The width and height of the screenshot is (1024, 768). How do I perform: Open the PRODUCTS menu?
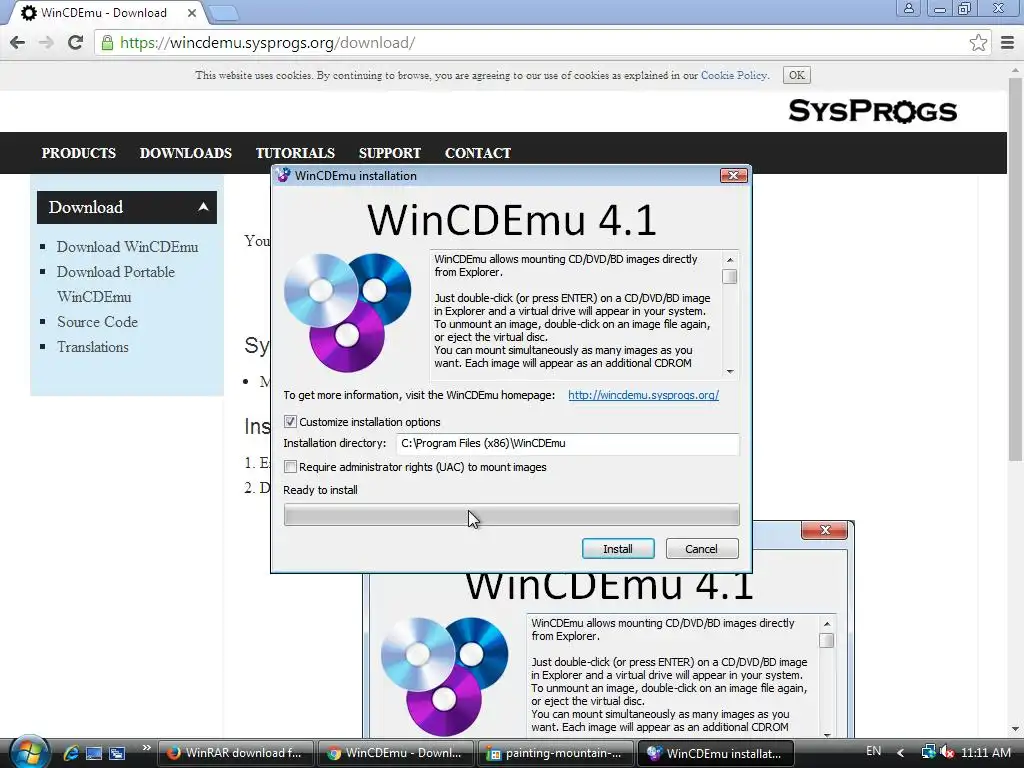78,153
